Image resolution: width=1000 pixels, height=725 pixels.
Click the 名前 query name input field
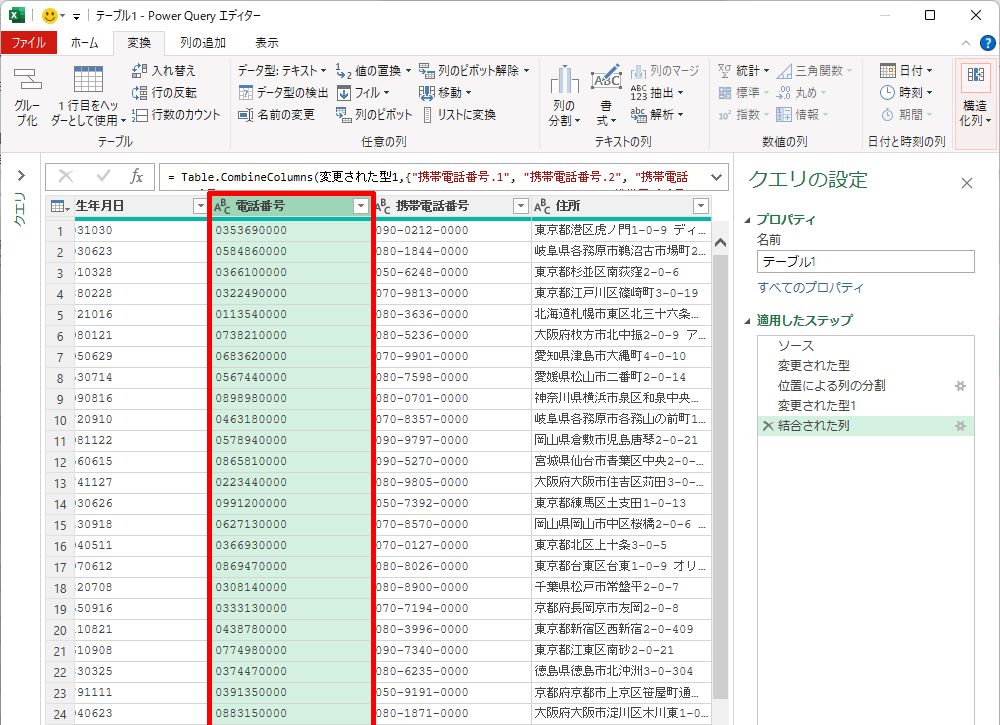[865, 261]
